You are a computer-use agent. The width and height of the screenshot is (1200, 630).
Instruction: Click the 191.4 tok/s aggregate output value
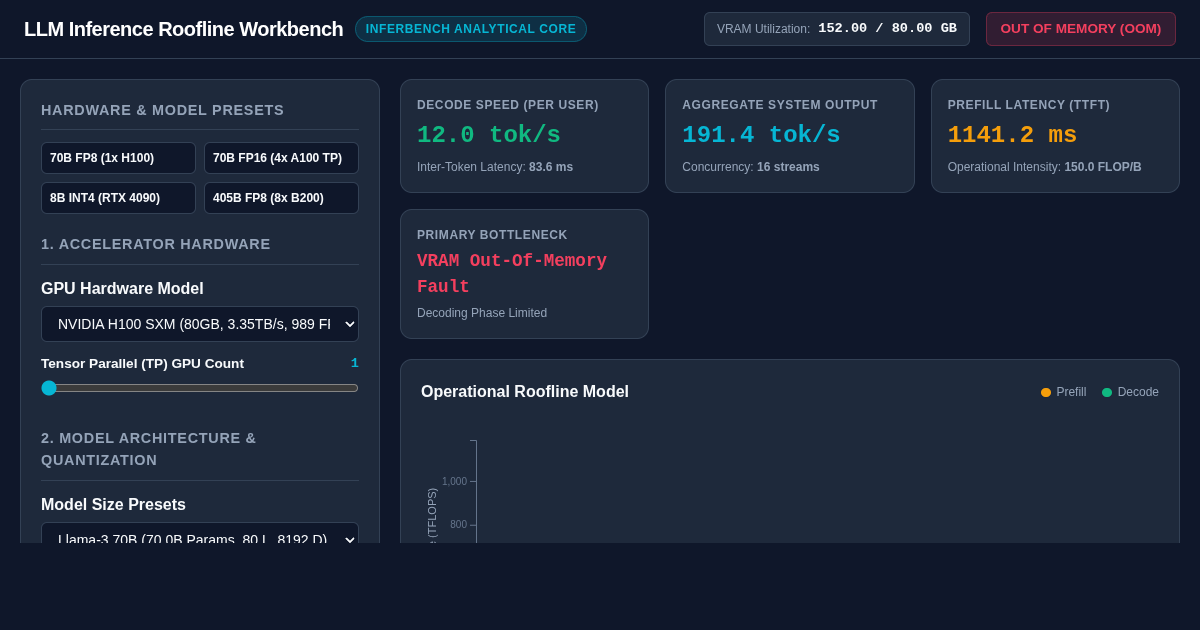click(761, 135)
